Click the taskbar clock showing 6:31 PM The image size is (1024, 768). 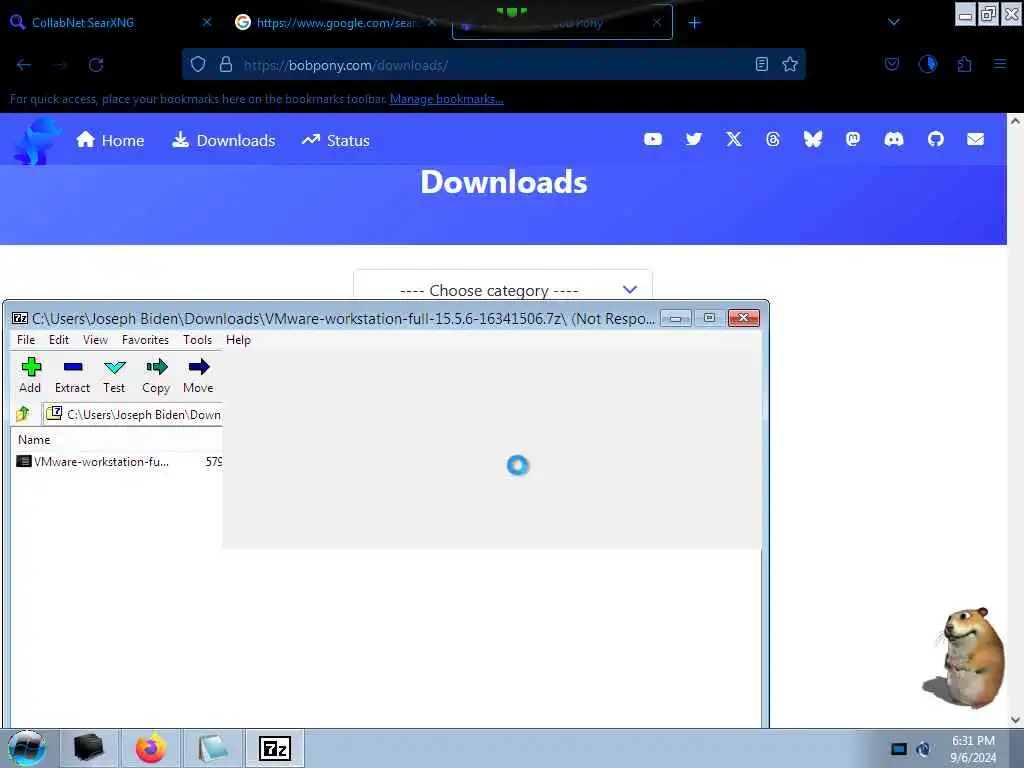pos(973,748)
